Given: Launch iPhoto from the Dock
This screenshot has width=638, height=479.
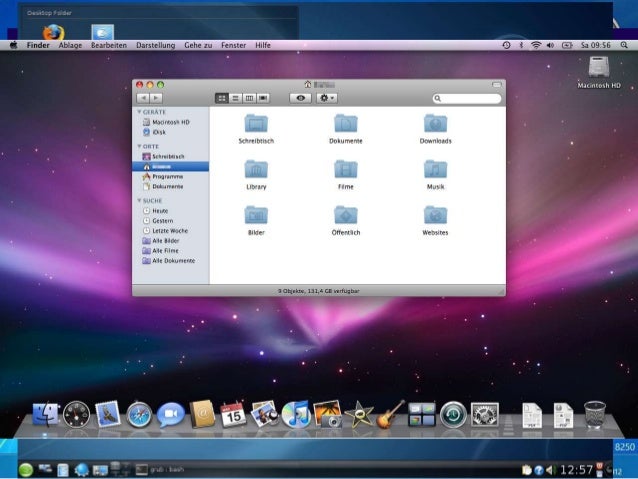Looking at the screenshot, I should tap(328, 414).
